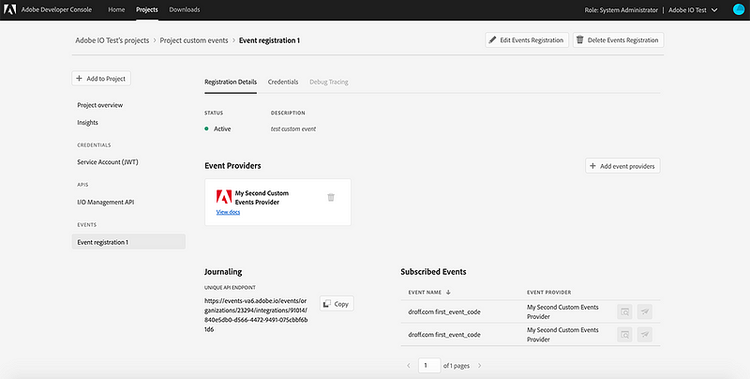Screen dimensions: 750x379
Task: Sort by Event Name arrow
Action: click(x=448, y=292)
